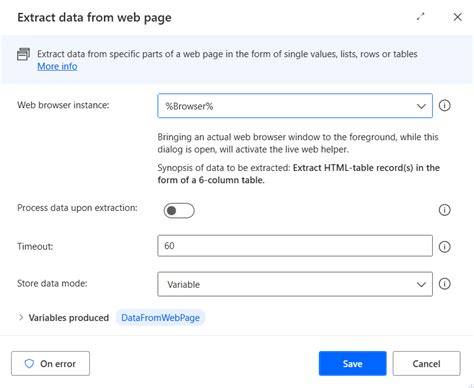Viewport: 474px width, 388px height.
Task: Open the On error settings
Action: (x=50, y=363)
